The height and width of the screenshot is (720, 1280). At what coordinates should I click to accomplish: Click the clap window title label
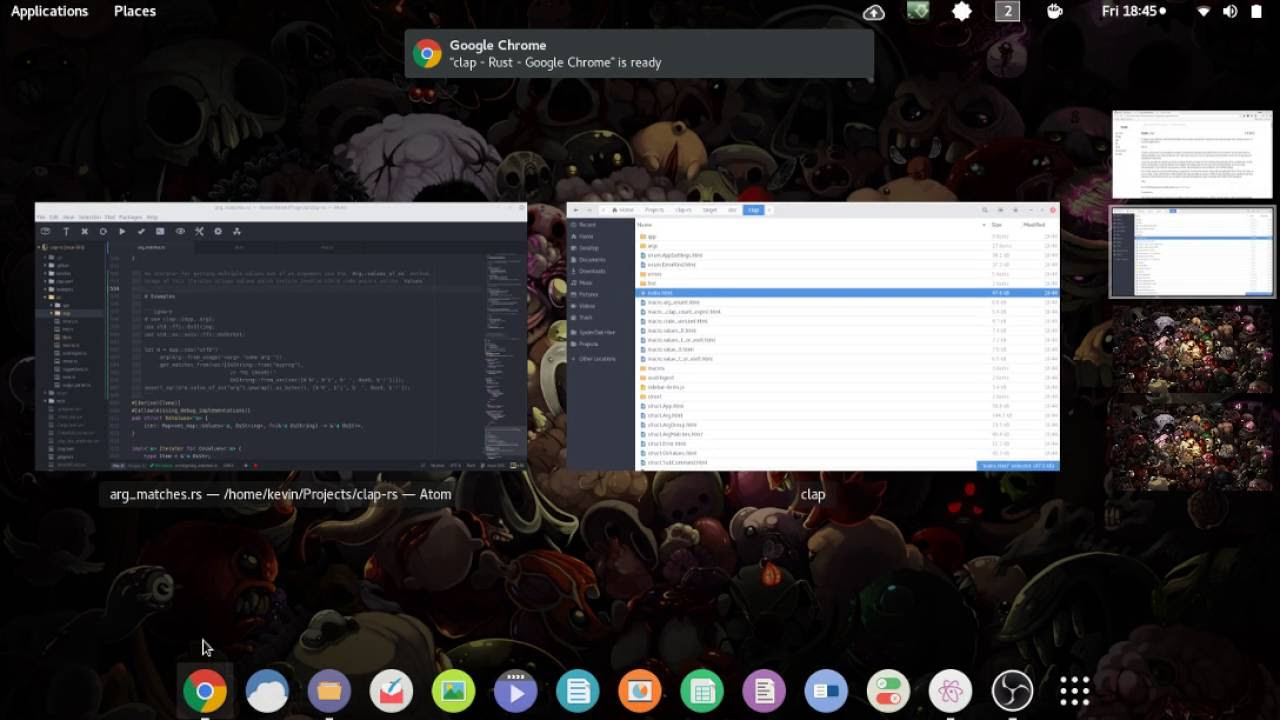813,494
